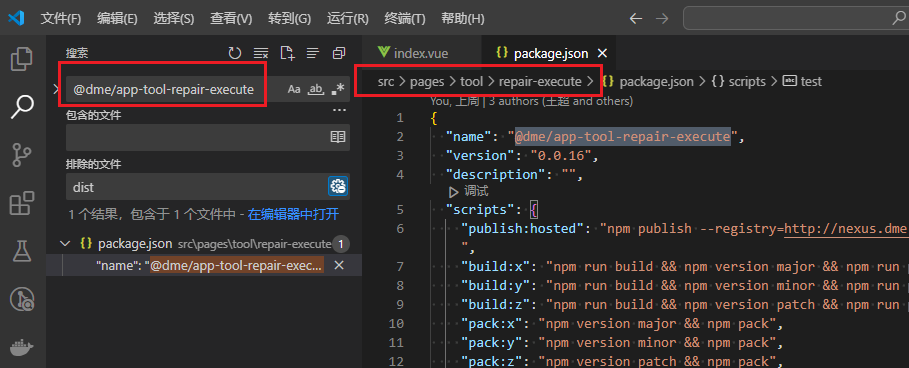Open the 编辑(E) menu
The height and width of the screenshot is (368, 909).
[x=117, y=19]
